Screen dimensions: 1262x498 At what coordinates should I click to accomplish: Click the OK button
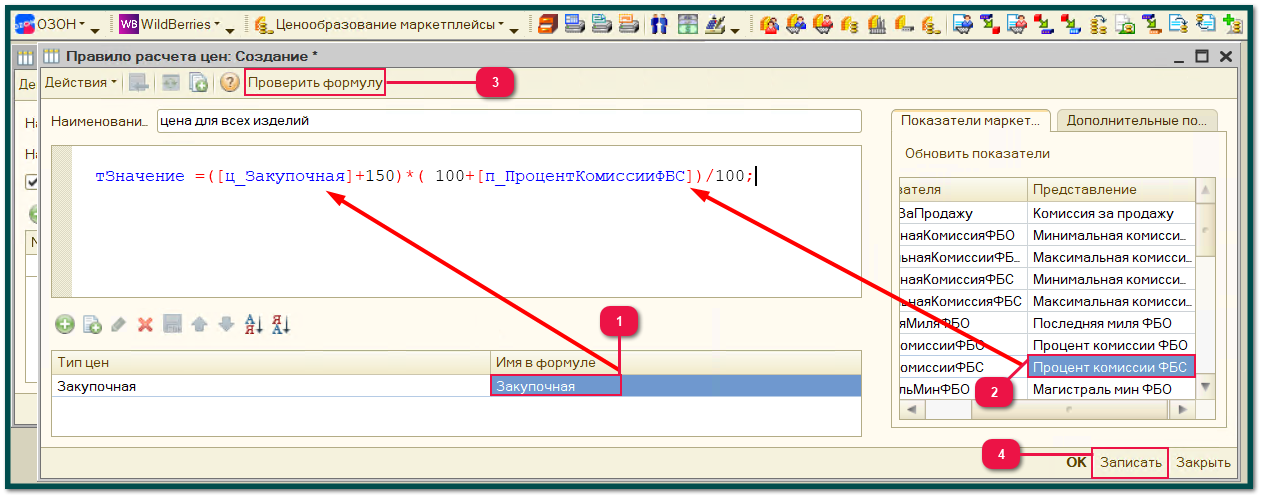click(1076, 463)
